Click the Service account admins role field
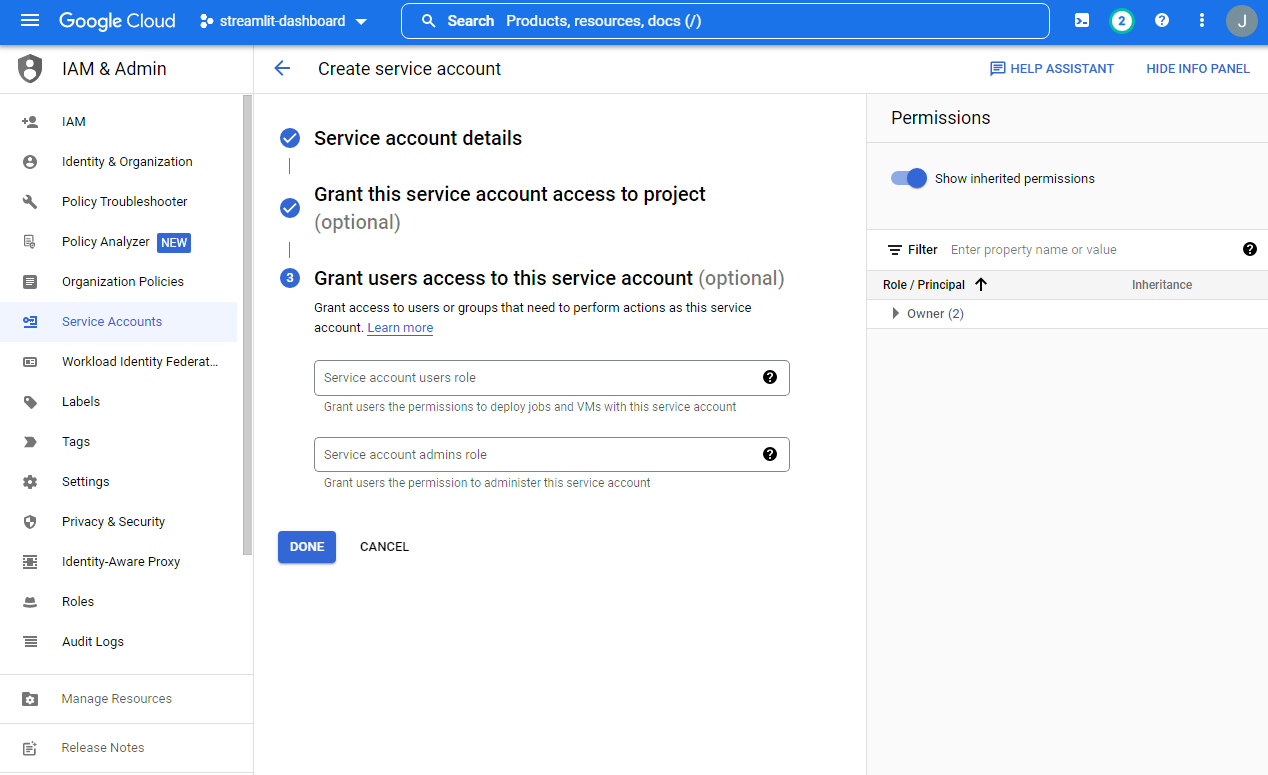This screenshot has width=1268, height=775. tap(552, 454)
